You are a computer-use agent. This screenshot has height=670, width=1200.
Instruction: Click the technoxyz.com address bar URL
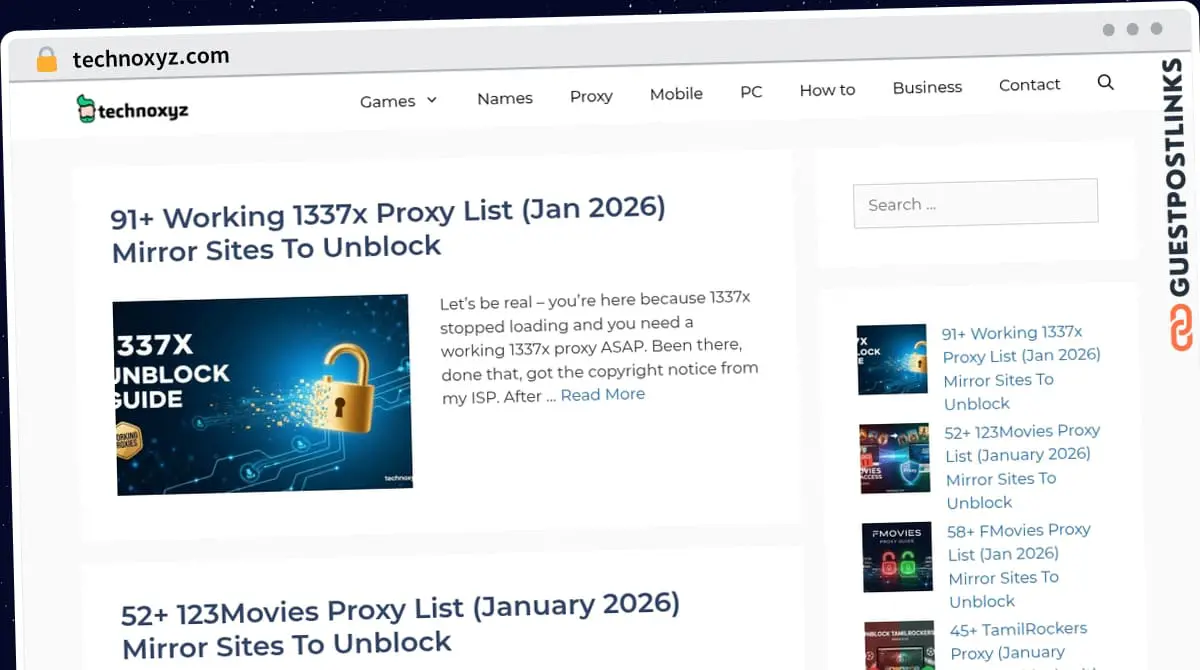pyautogui.click(x=150, y=58)
